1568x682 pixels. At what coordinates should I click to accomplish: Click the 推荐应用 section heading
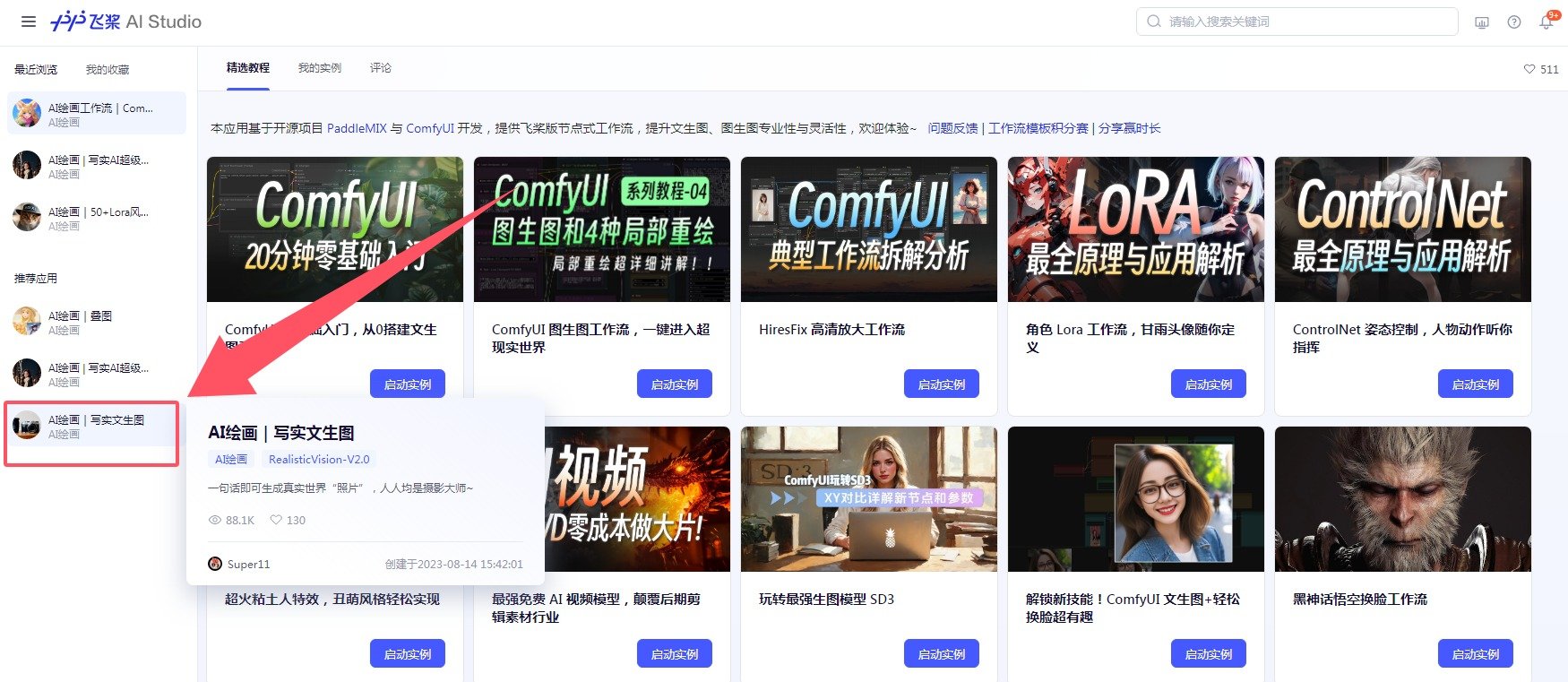pos(36,279)
